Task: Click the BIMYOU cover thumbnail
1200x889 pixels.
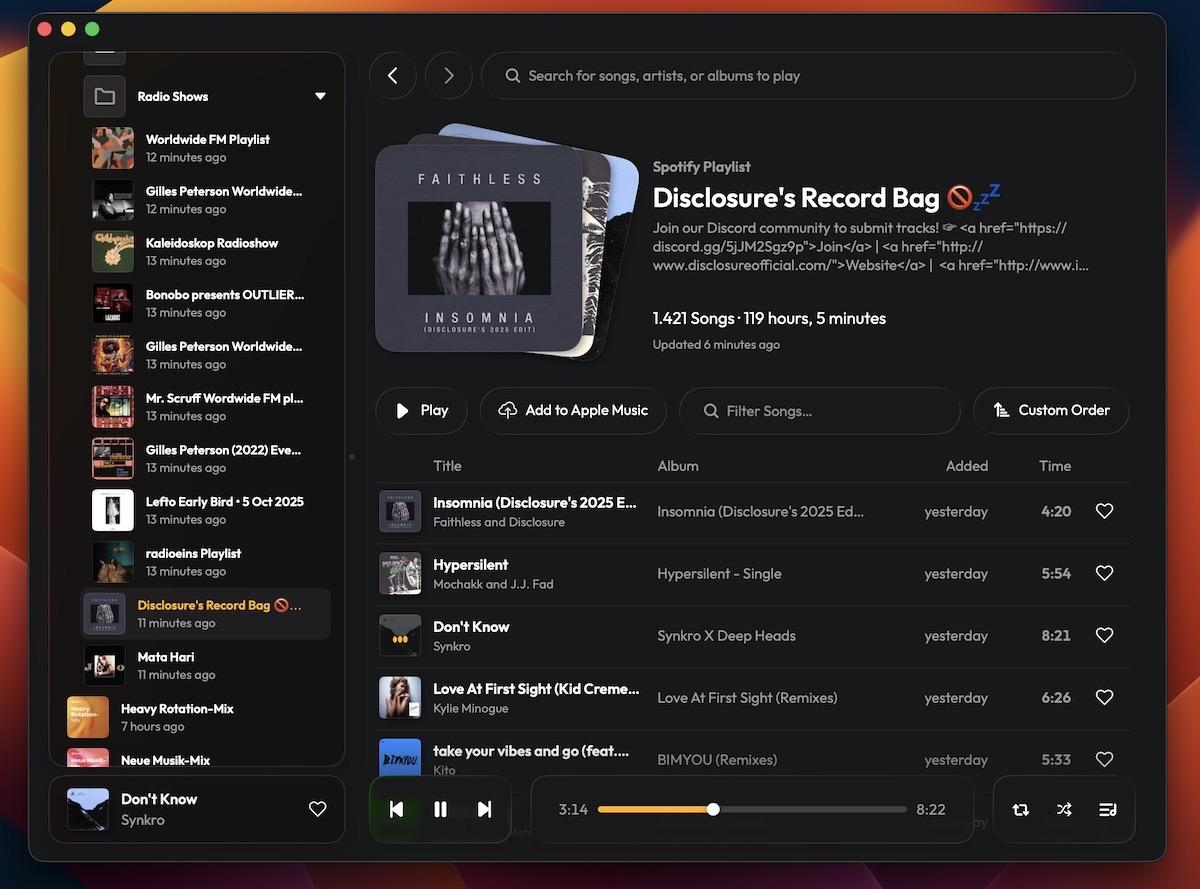Action: [400, 757]
